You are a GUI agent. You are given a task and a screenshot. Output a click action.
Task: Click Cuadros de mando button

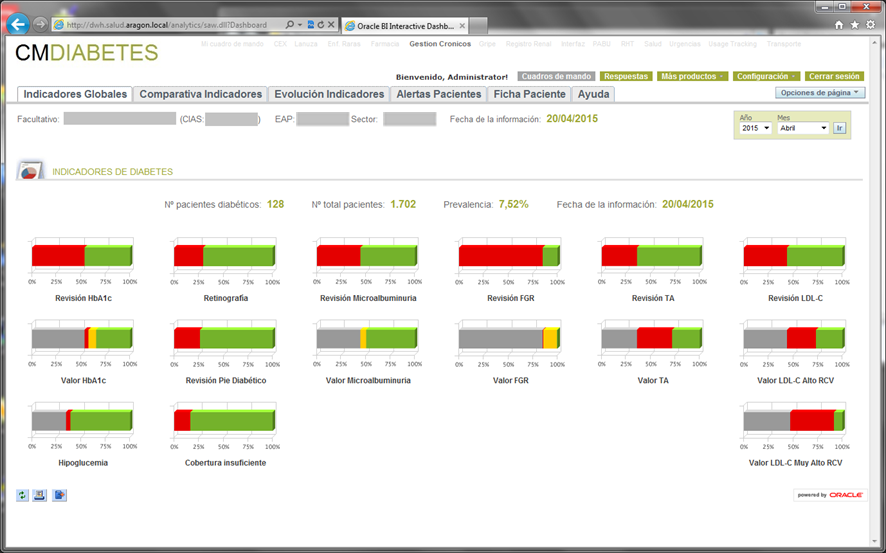tap(556, 76)
